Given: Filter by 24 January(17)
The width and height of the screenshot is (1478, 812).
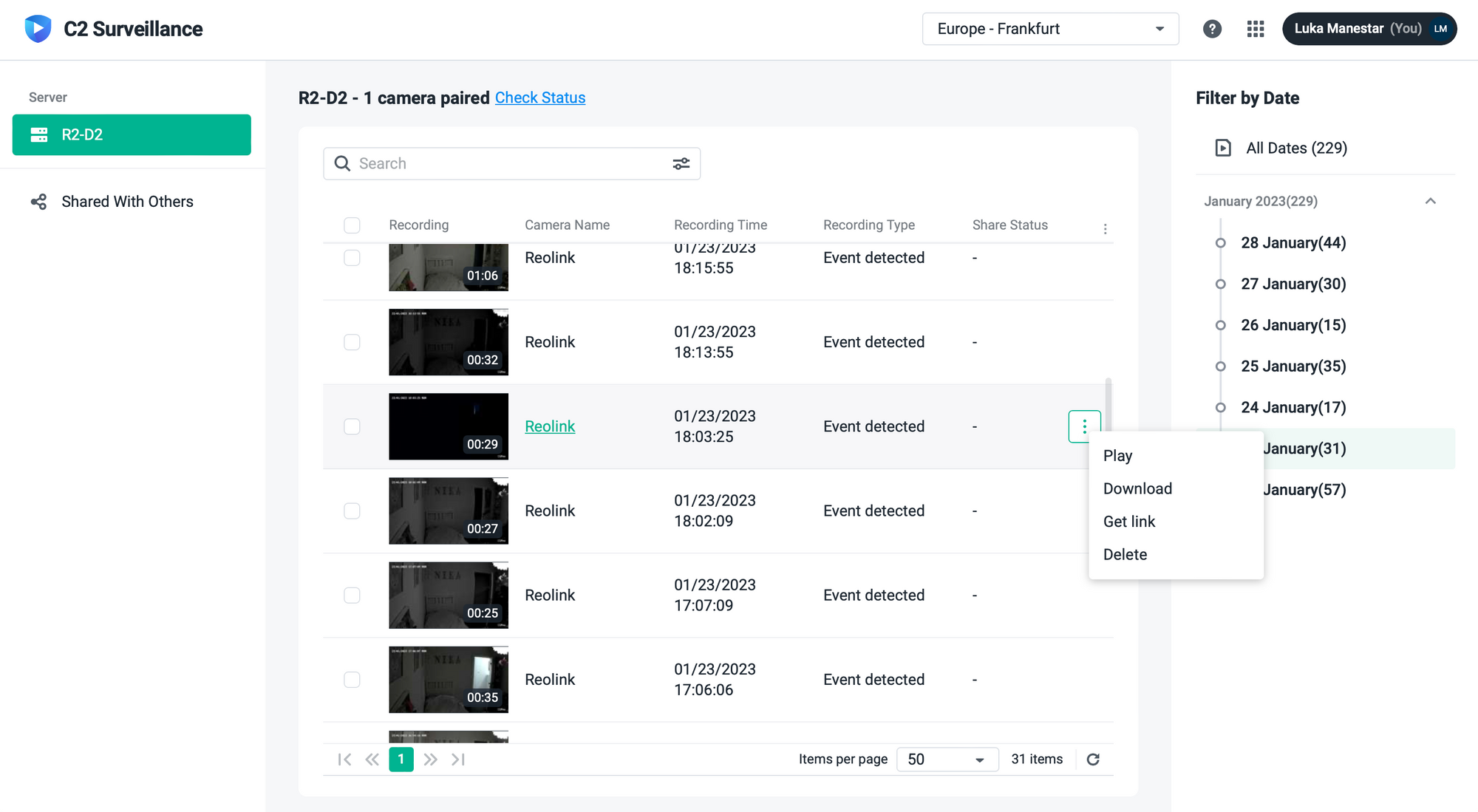Looking at the screenshot, I should pos(1293,407).
